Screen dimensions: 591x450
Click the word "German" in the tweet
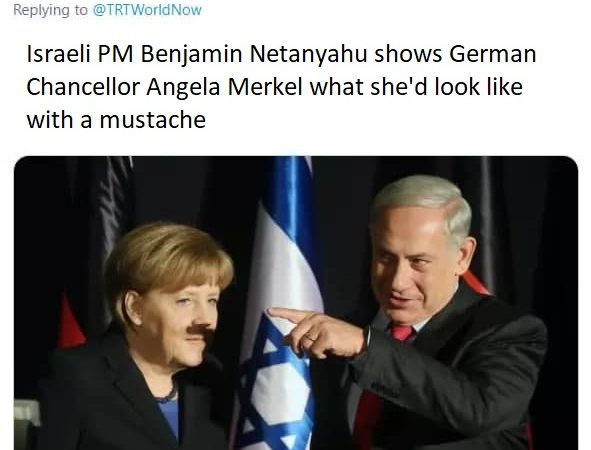pos(492,54)
